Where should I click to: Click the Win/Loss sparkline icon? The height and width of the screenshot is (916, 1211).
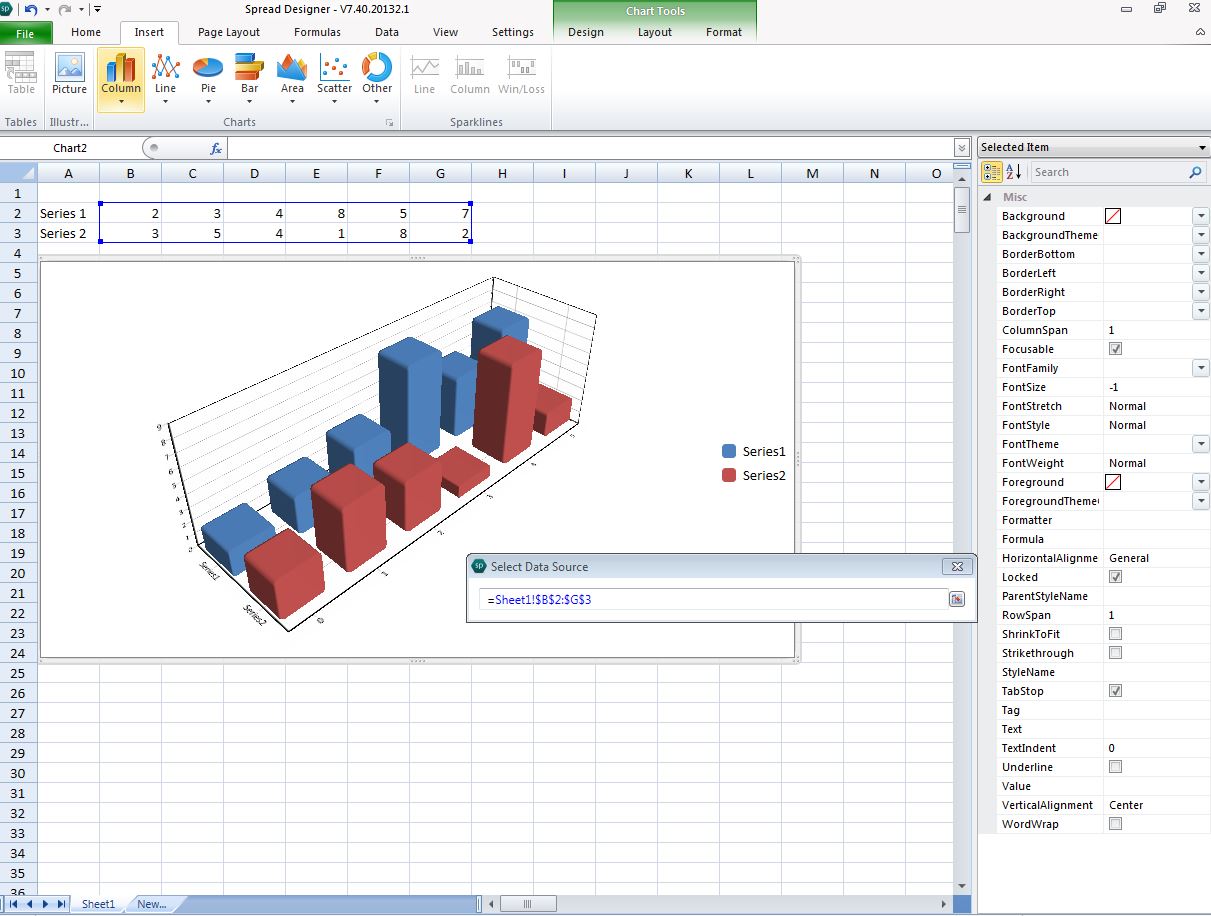[x=521, y=75]
